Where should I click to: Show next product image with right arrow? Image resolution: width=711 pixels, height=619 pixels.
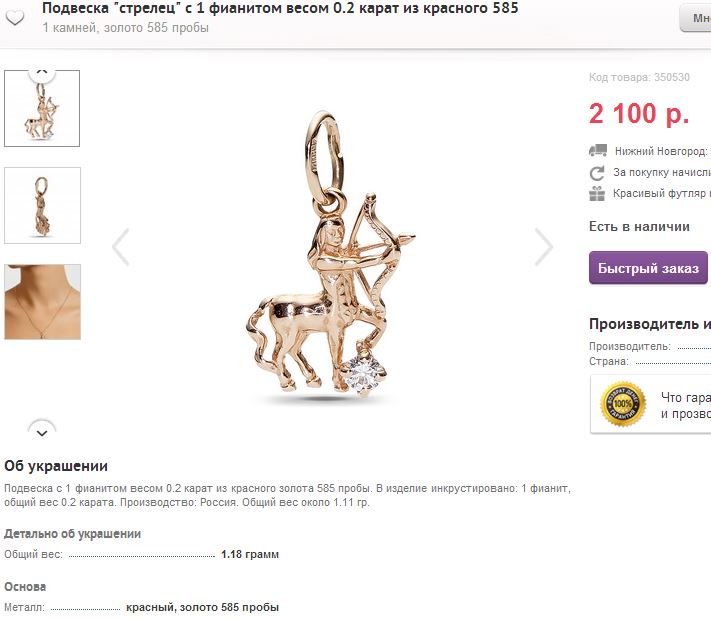pos(543,247)
